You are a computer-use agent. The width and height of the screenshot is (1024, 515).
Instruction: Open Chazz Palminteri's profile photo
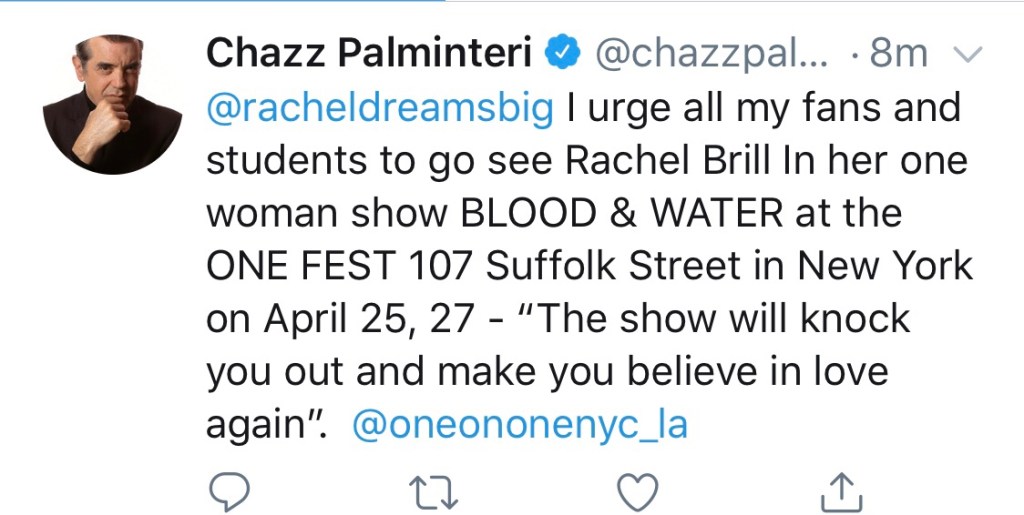[112, 104]
